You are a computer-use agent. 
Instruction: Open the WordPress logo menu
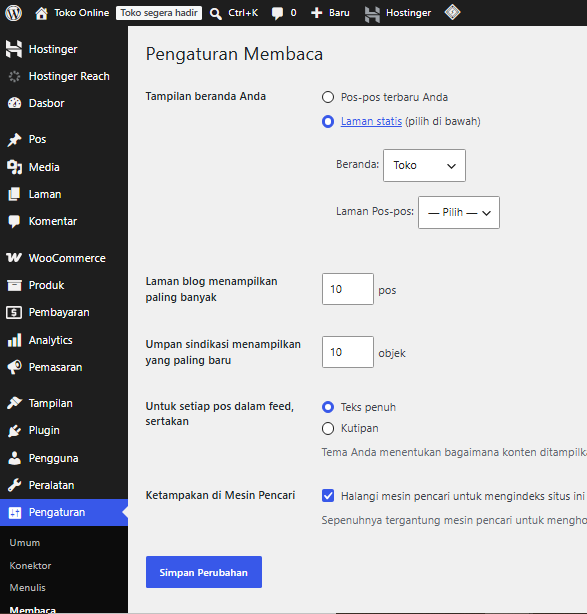click(13, 13)
